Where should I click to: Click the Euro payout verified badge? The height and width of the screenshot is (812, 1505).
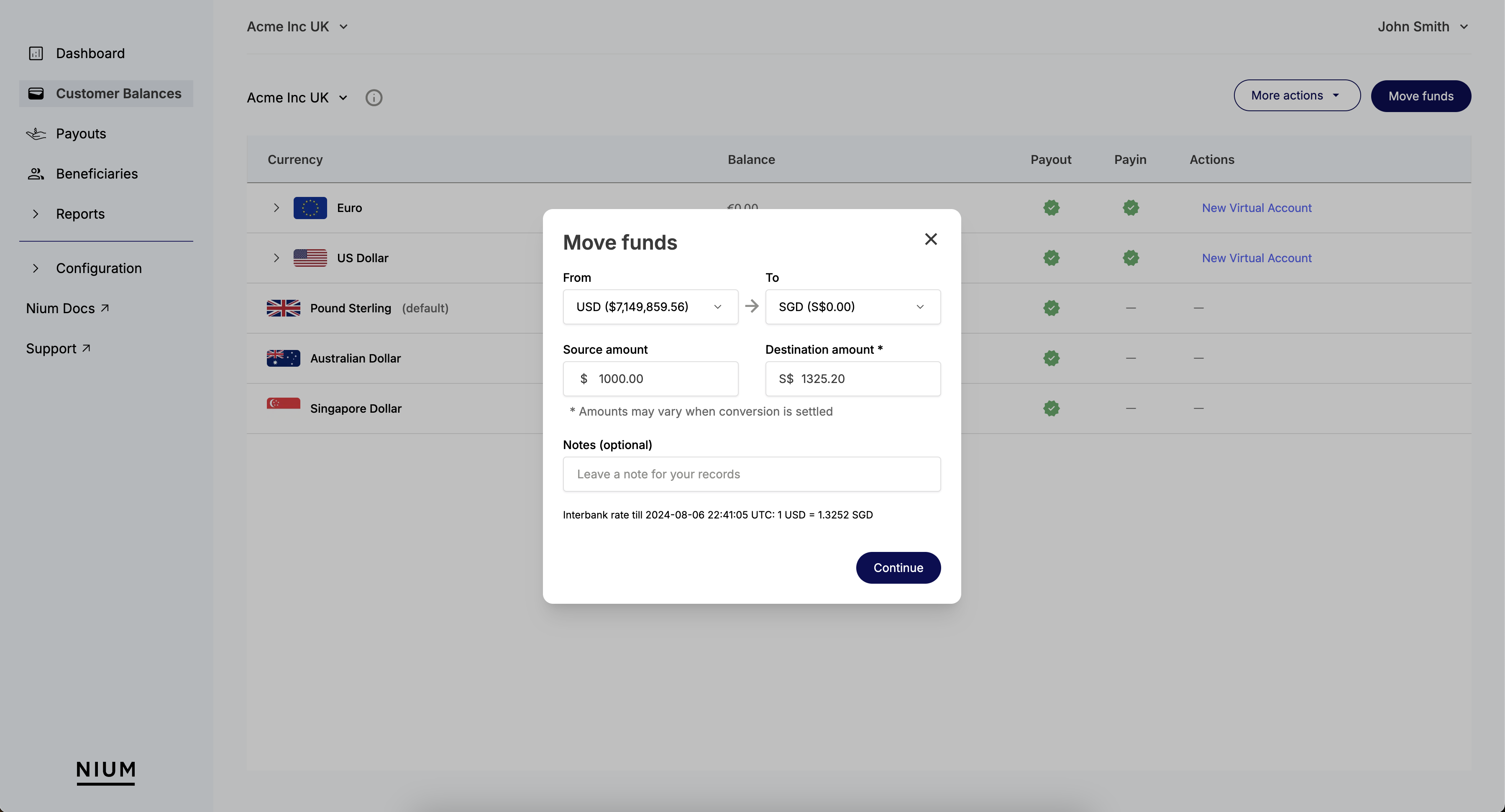click(1051, 207)
